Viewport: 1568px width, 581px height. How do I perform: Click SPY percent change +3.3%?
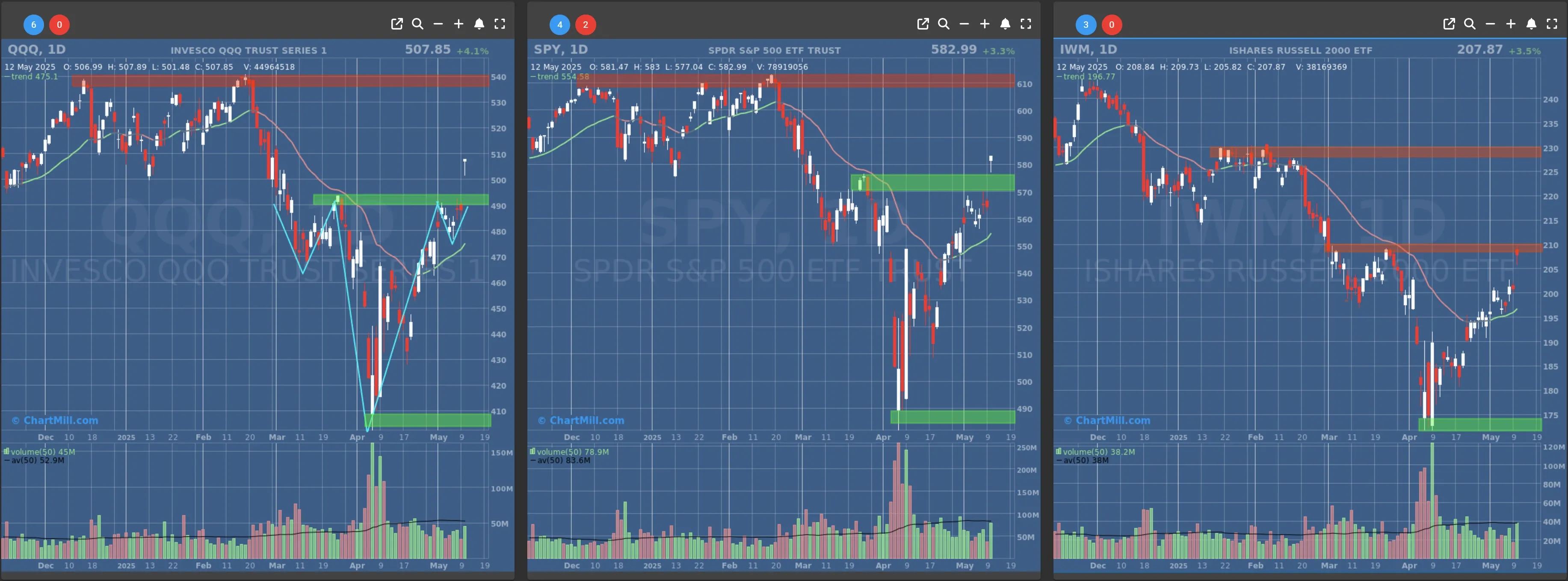(x=998, y=51)
